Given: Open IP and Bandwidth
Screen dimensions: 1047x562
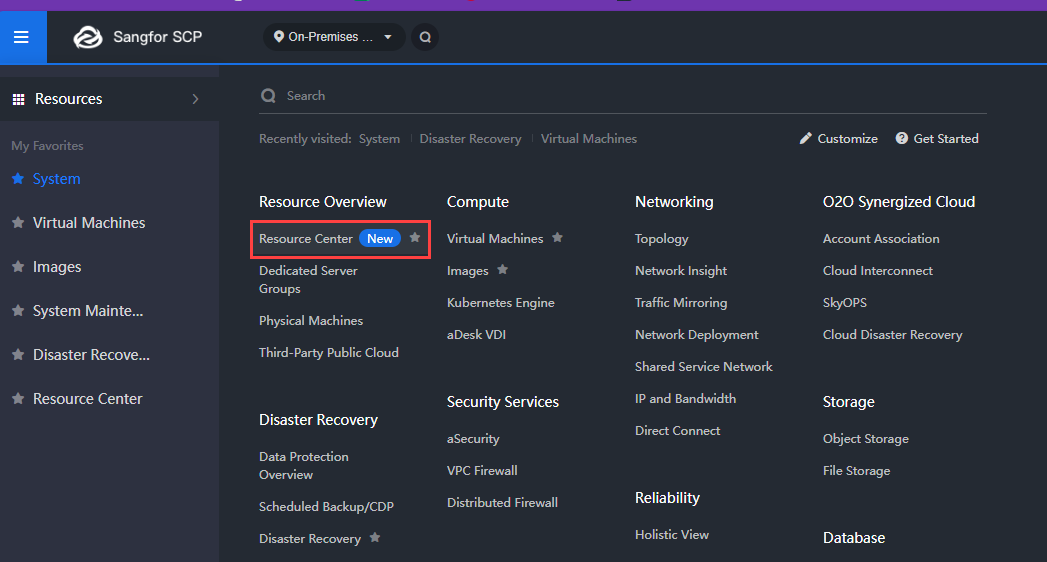Looking at the screenshot, I should (686, 399).
